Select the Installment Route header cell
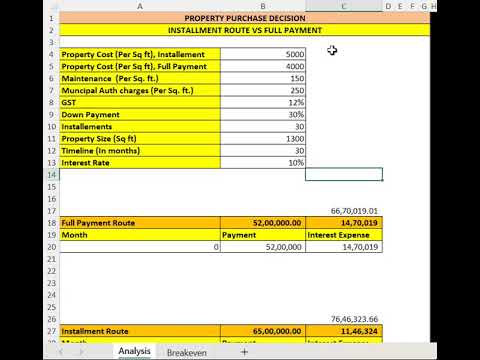This screenshot has height=360, width=480. click(x=140, y=331)
